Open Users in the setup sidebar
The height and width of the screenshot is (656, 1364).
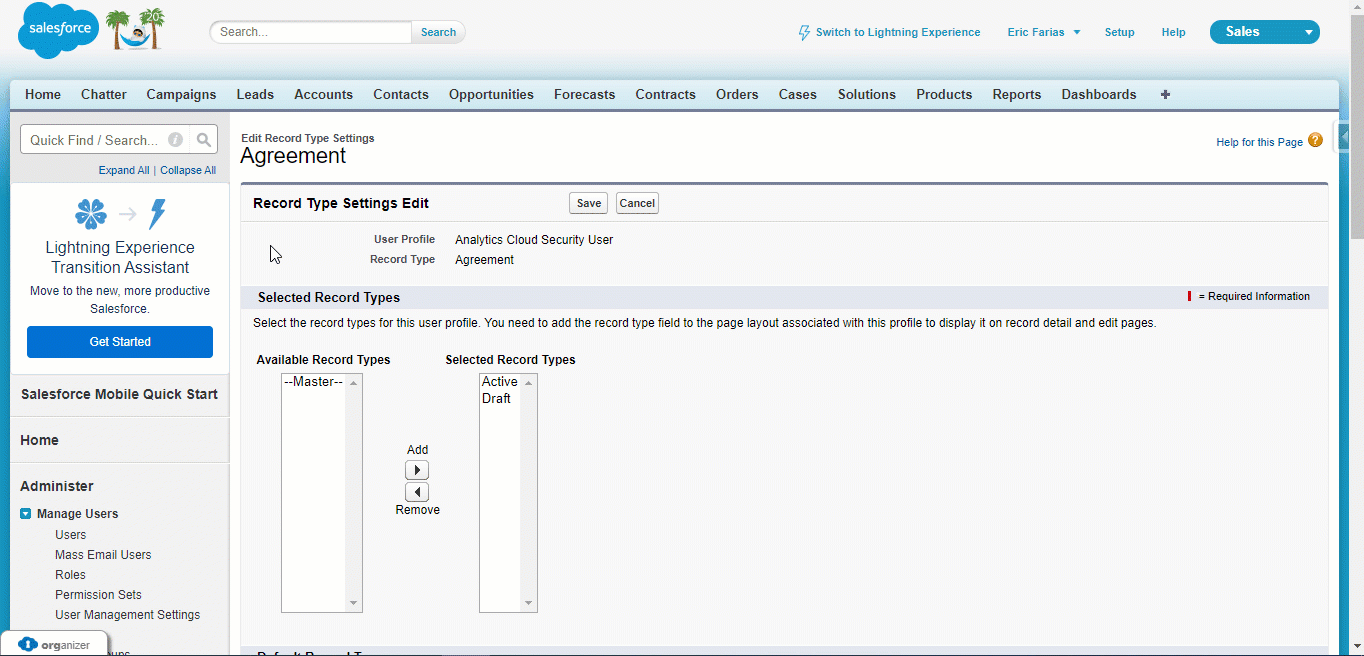pyautogui.click(x=71, y=535)
